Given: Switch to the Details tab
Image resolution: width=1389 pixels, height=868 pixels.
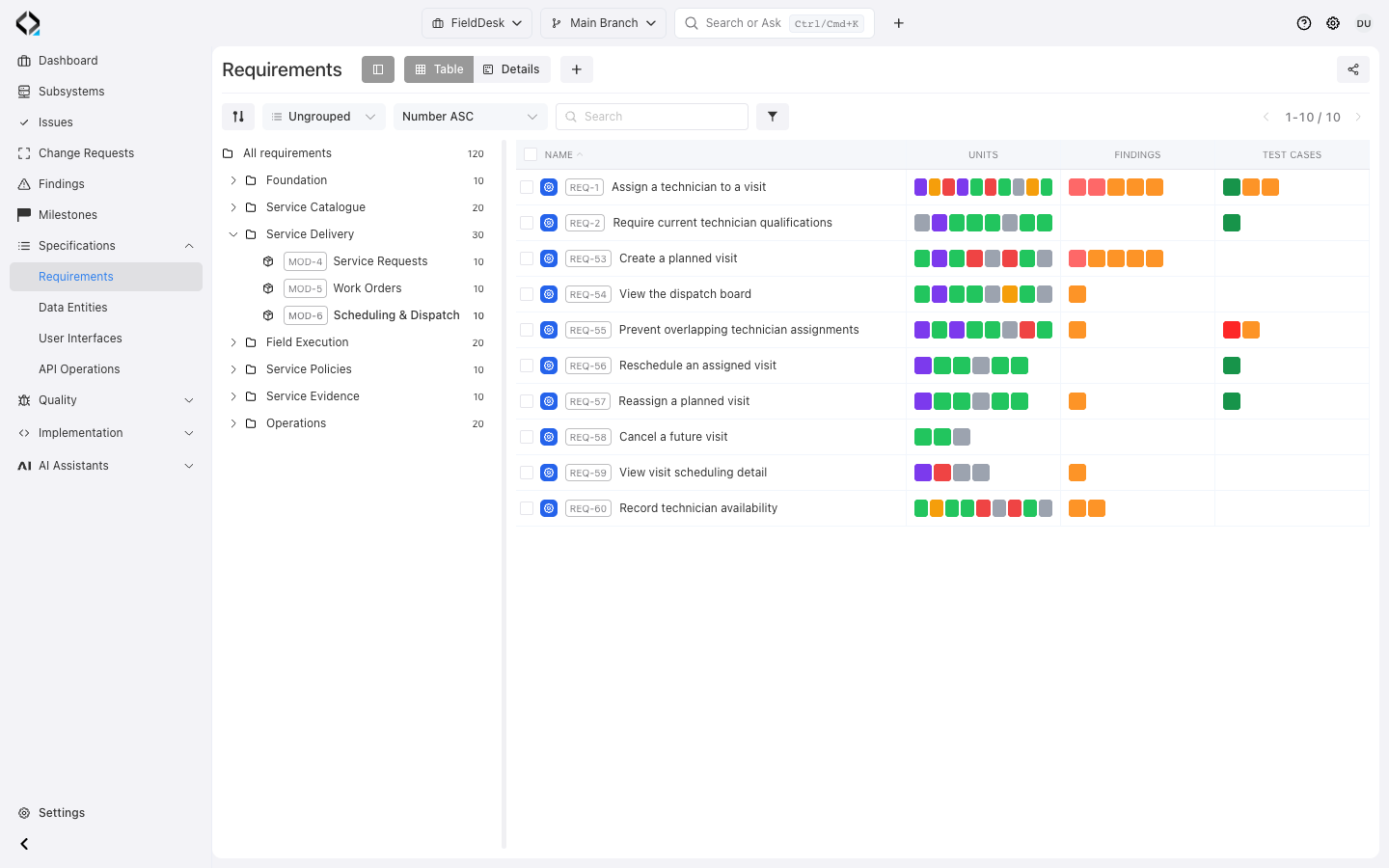Looking at the screenshot, I should pyautogui.click(x=511, y=69).
